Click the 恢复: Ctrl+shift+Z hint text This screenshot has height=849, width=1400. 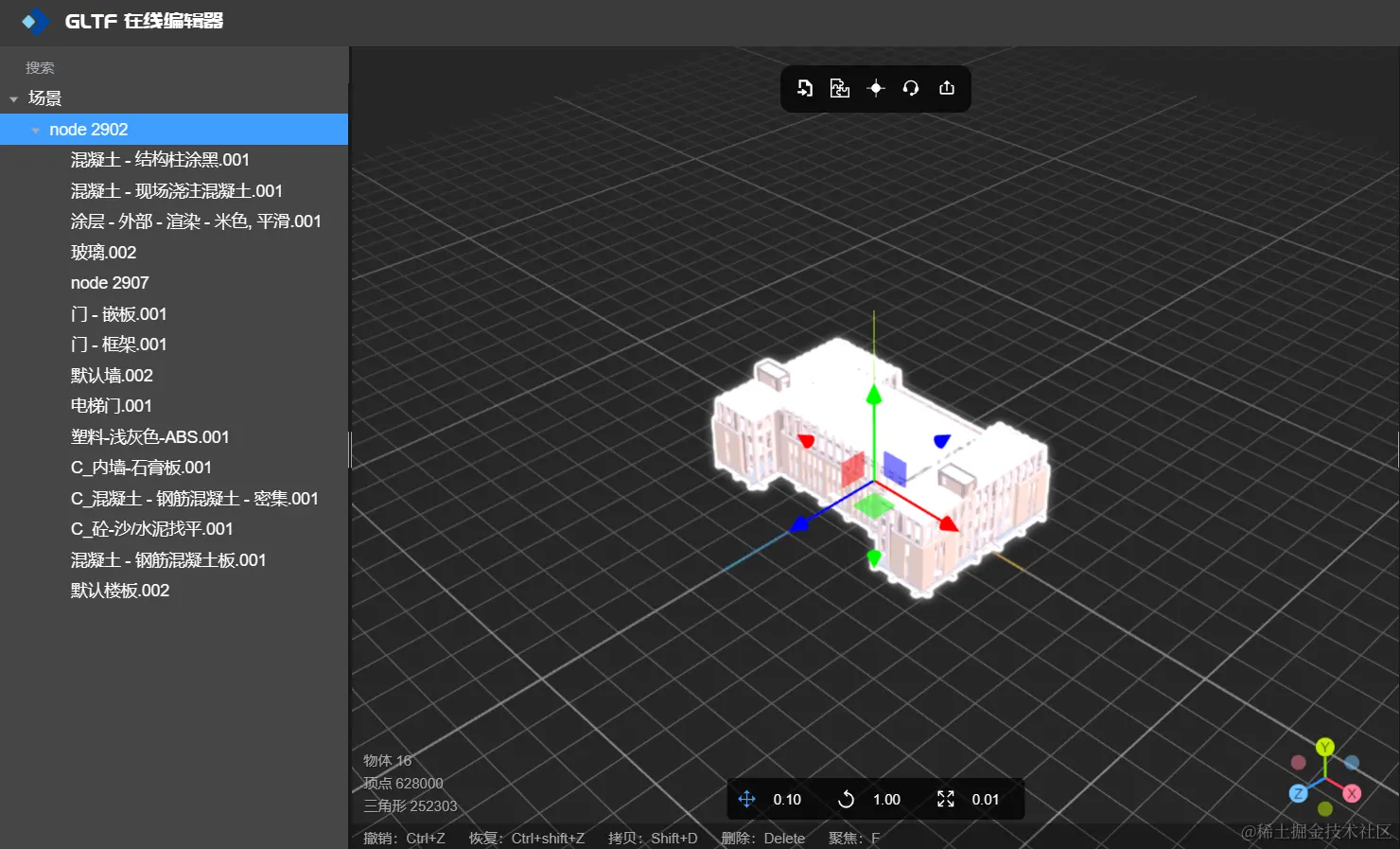[527, 839]
